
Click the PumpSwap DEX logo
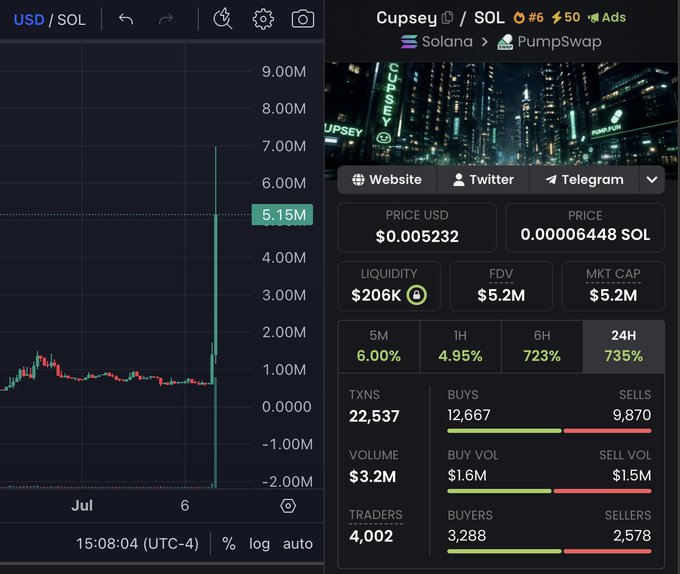(x=505, y=42)
